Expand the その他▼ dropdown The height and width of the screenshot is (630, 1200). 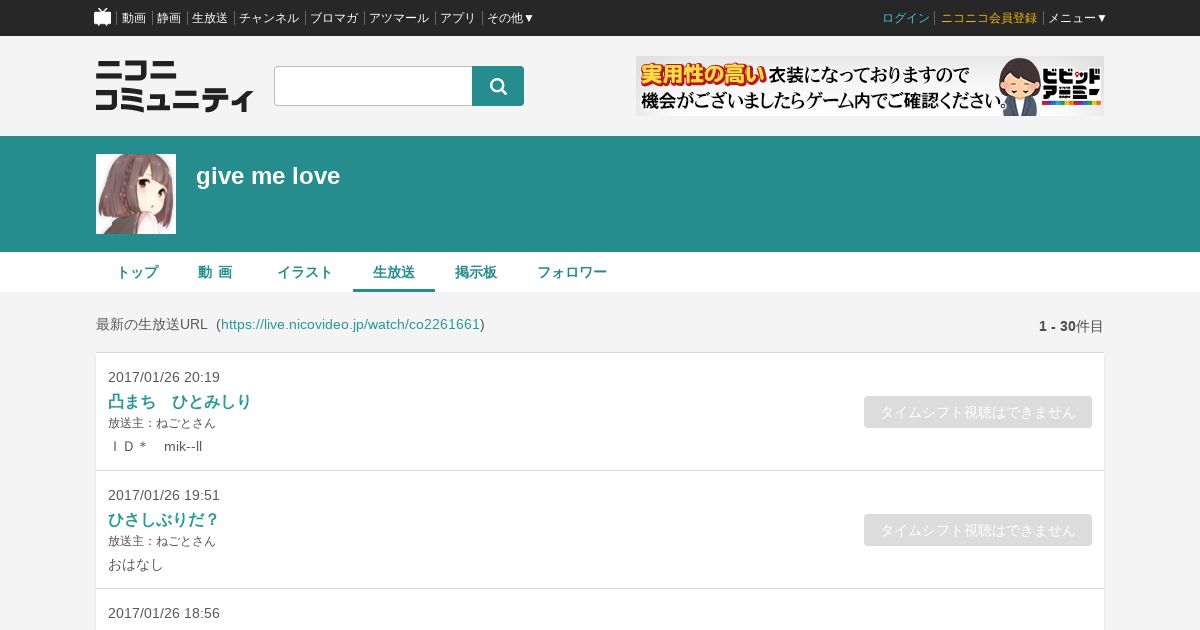coord(511,18)
